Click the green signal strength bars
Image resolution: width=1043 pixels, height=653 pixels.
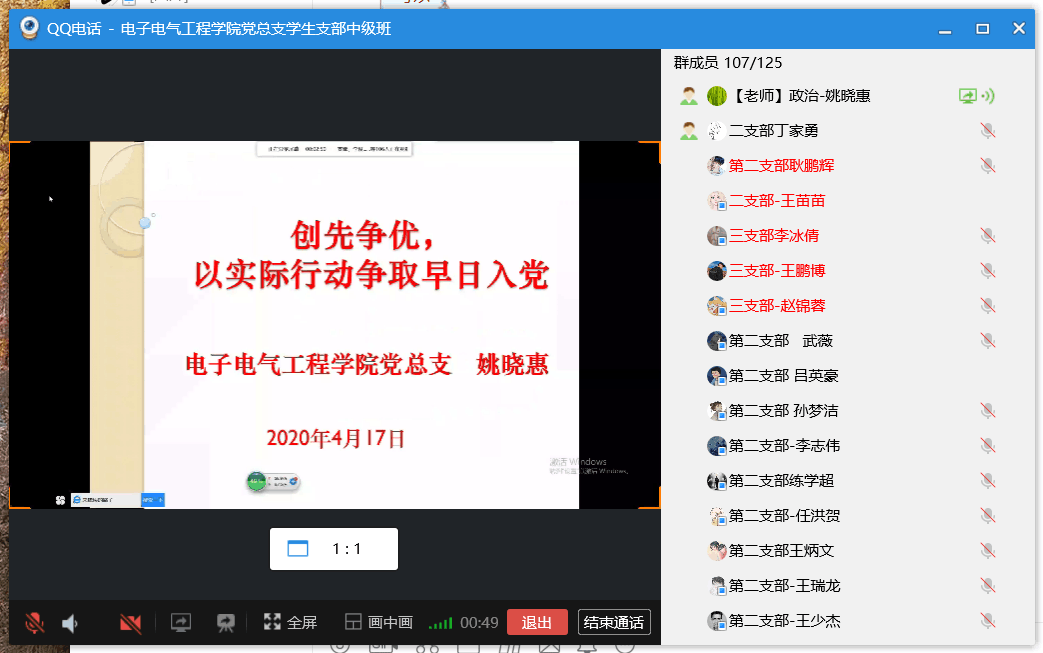(440, 623)
